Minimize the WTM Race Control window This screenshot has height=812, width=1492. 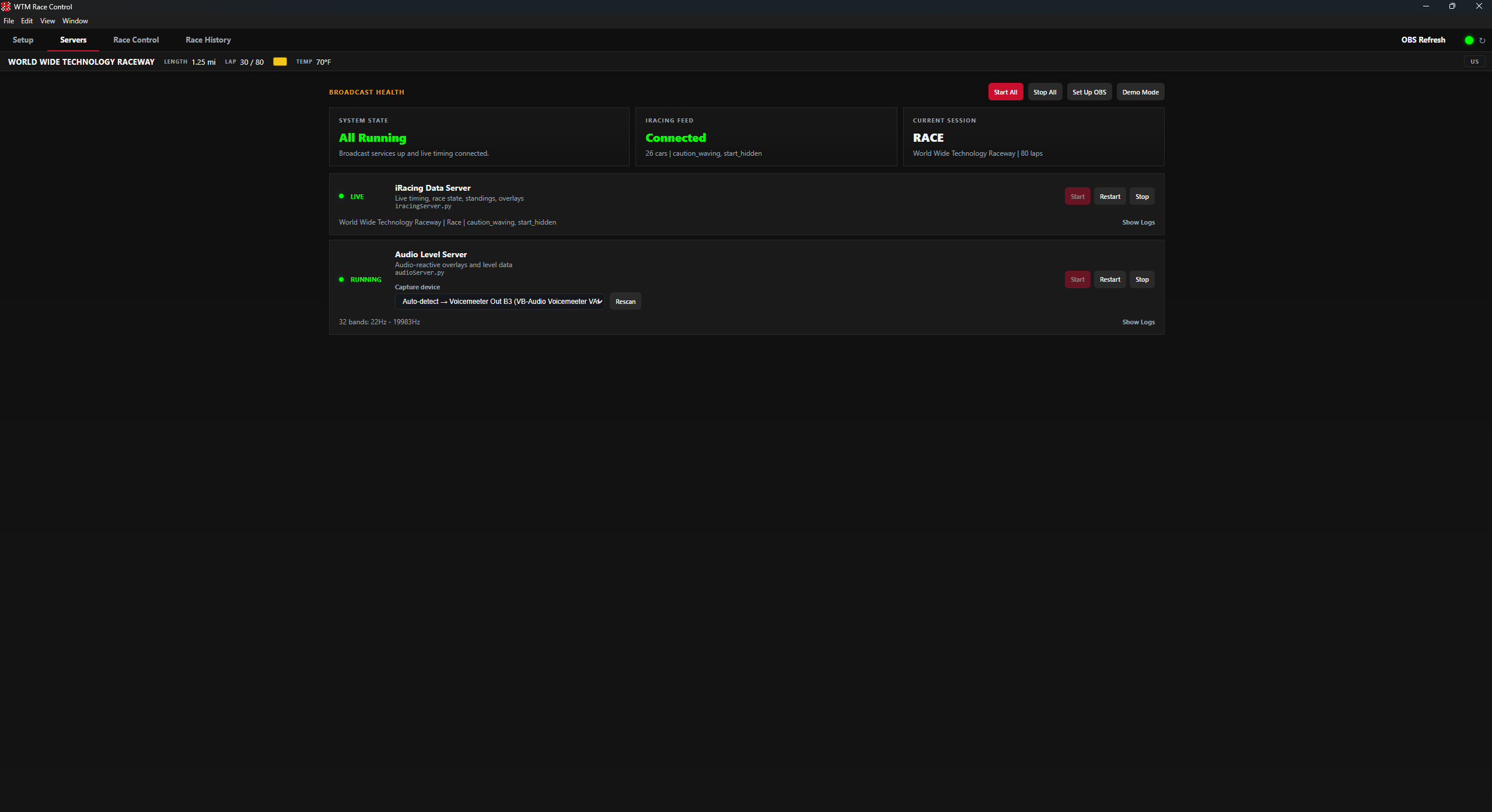tap(1425, 6)
